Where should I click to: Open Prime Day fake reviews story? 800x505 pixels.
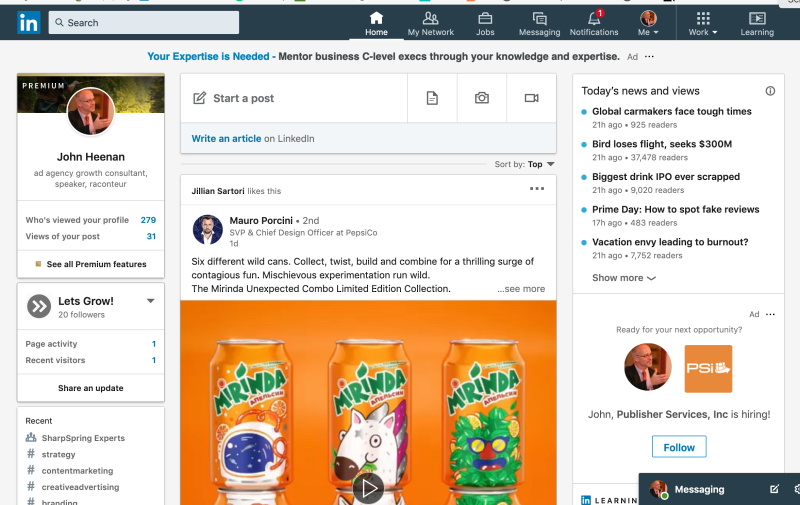point(676,209)
